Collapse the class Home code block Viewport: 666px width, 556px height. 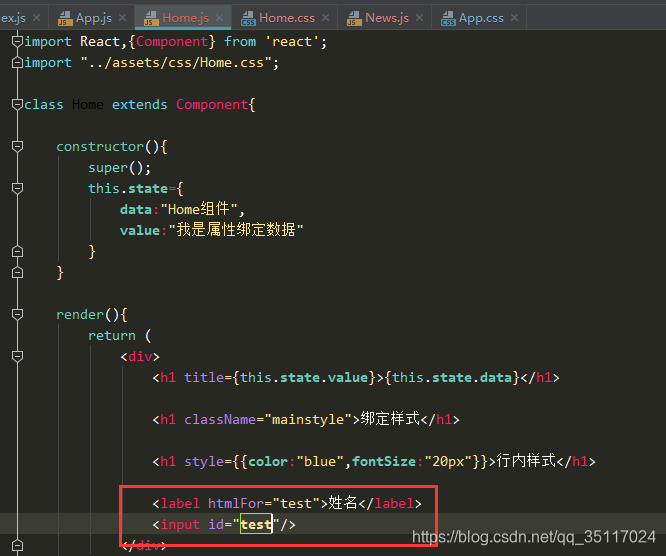click(x=17, y=104)
